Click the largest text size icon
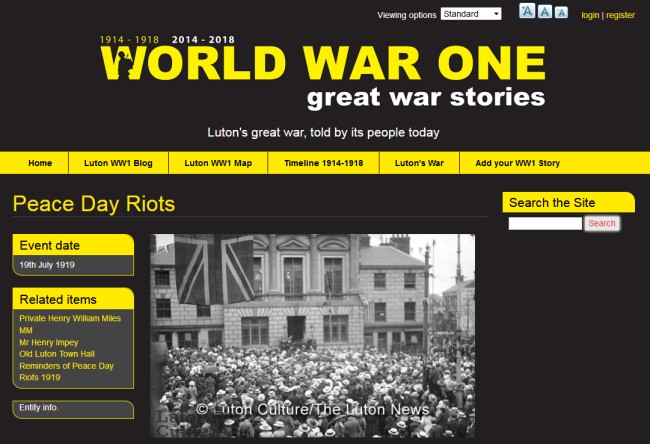This screenshot has width=650, height=444. (527, 11)
